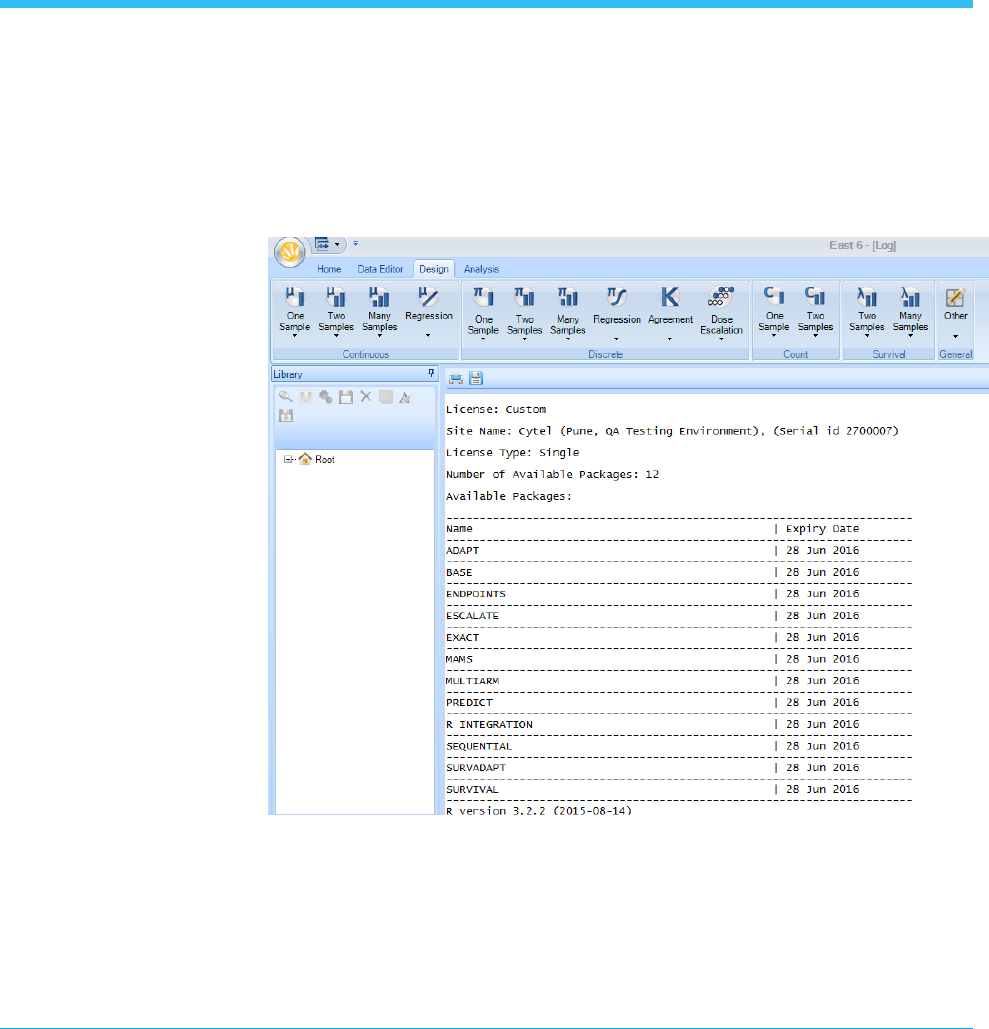
Task: Click the 'Available Packages:' heading text
Action: [509, 496]
